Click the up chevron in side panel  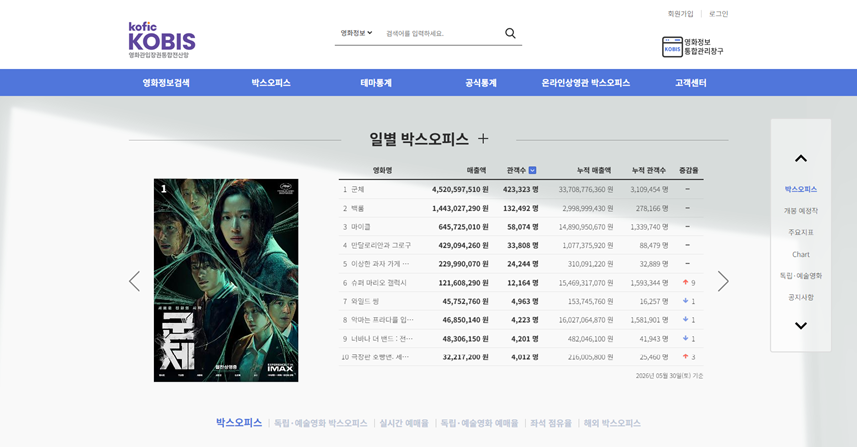pyautogui.click(x=801, y=158)
